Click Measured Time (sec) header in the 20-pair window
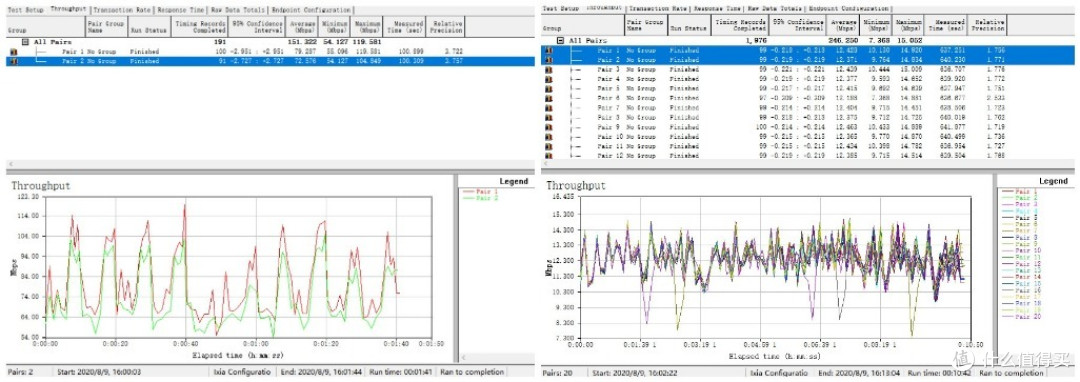Screen dimensions: 1080x382 (947, 26)
